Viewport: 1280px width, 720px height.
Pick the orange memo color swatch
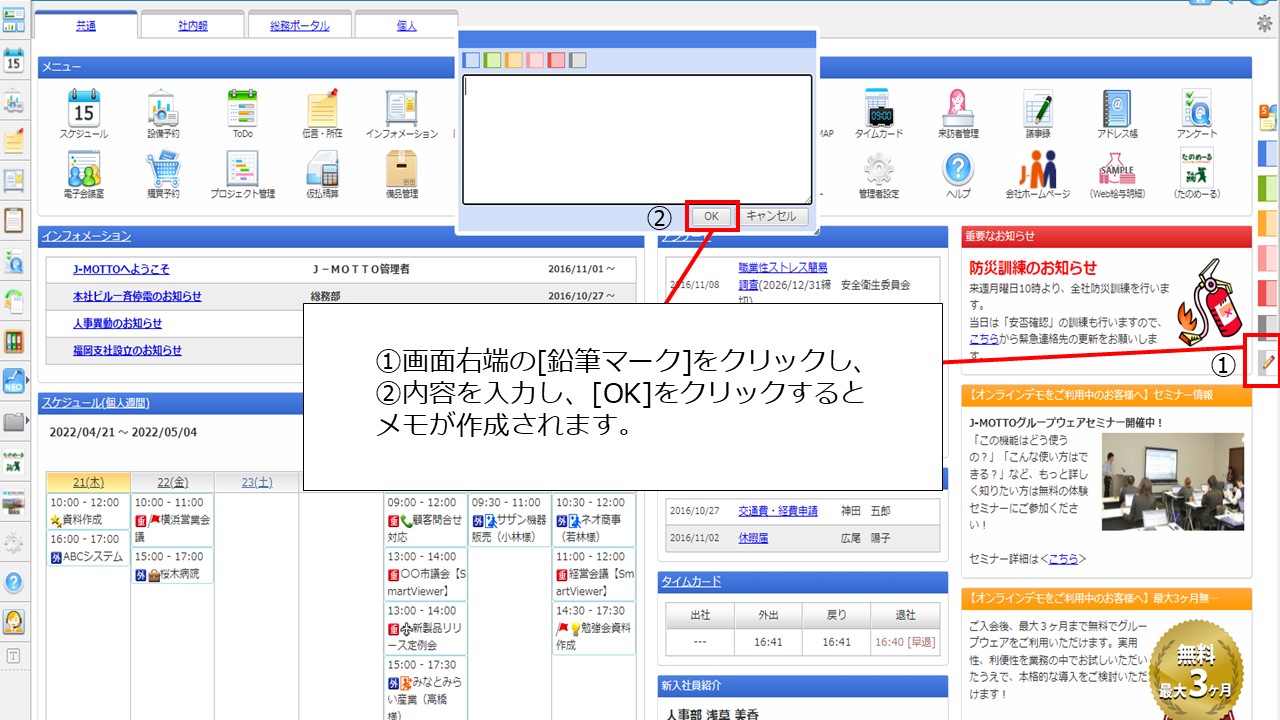(514, 60)
